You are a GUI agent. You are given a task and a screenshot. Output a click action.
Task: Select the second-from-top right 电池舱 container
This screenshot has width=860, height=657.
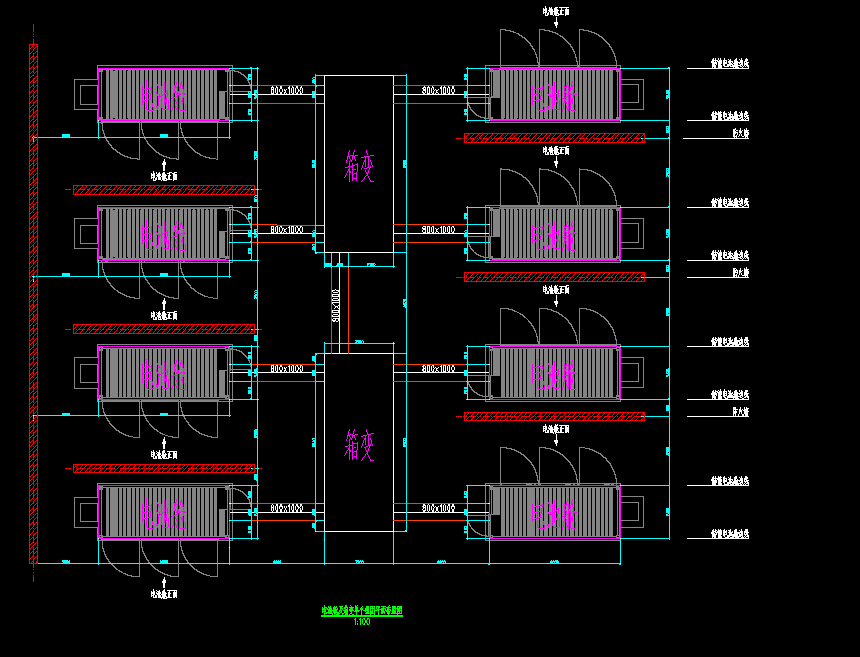(553, 234)
